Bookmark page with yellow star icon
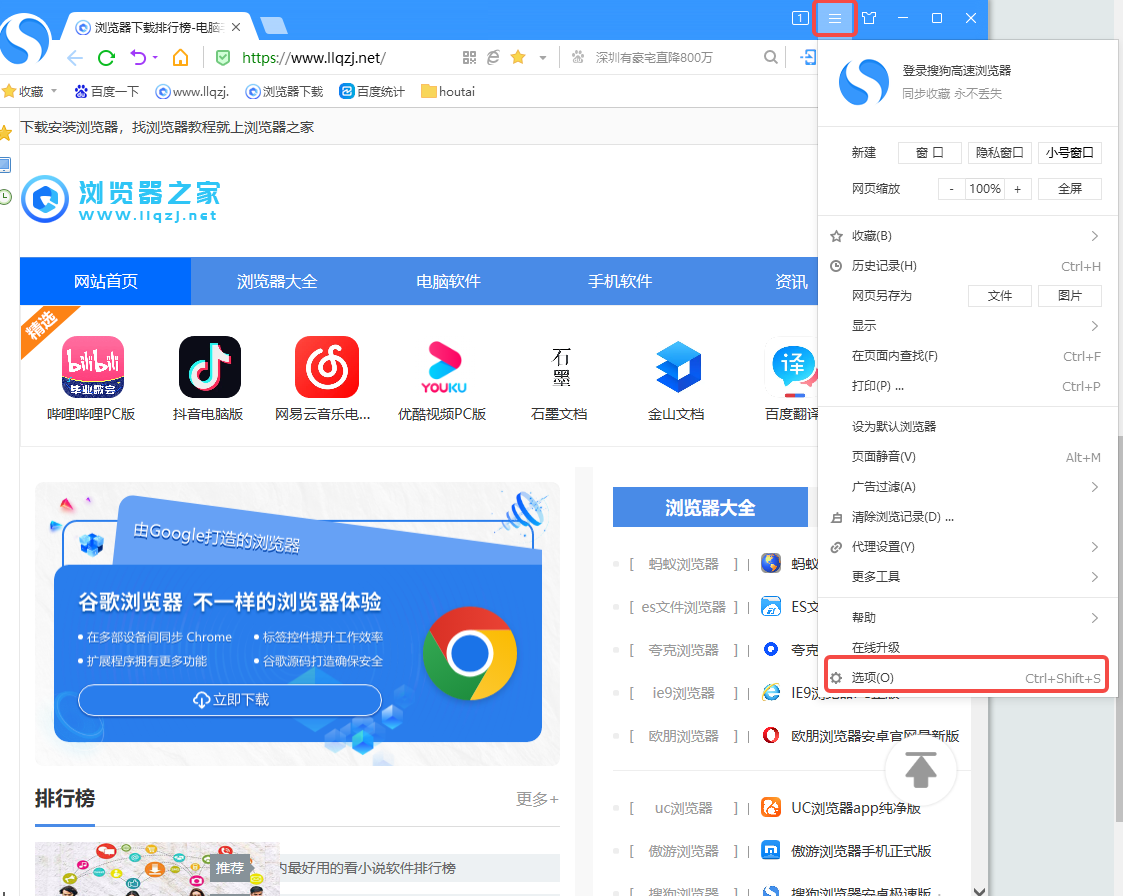 pyautogui.click(x=518, y=57)
